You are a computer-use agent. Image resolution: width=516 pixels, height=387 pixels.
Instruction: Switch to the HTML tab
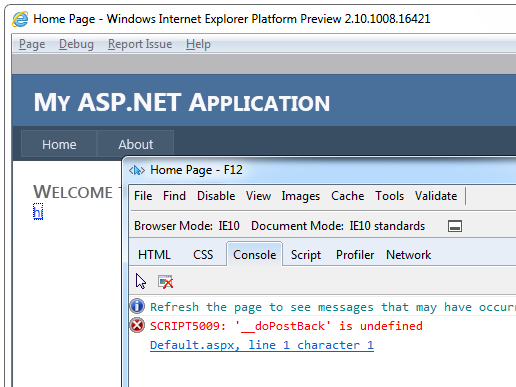point(154,255)
